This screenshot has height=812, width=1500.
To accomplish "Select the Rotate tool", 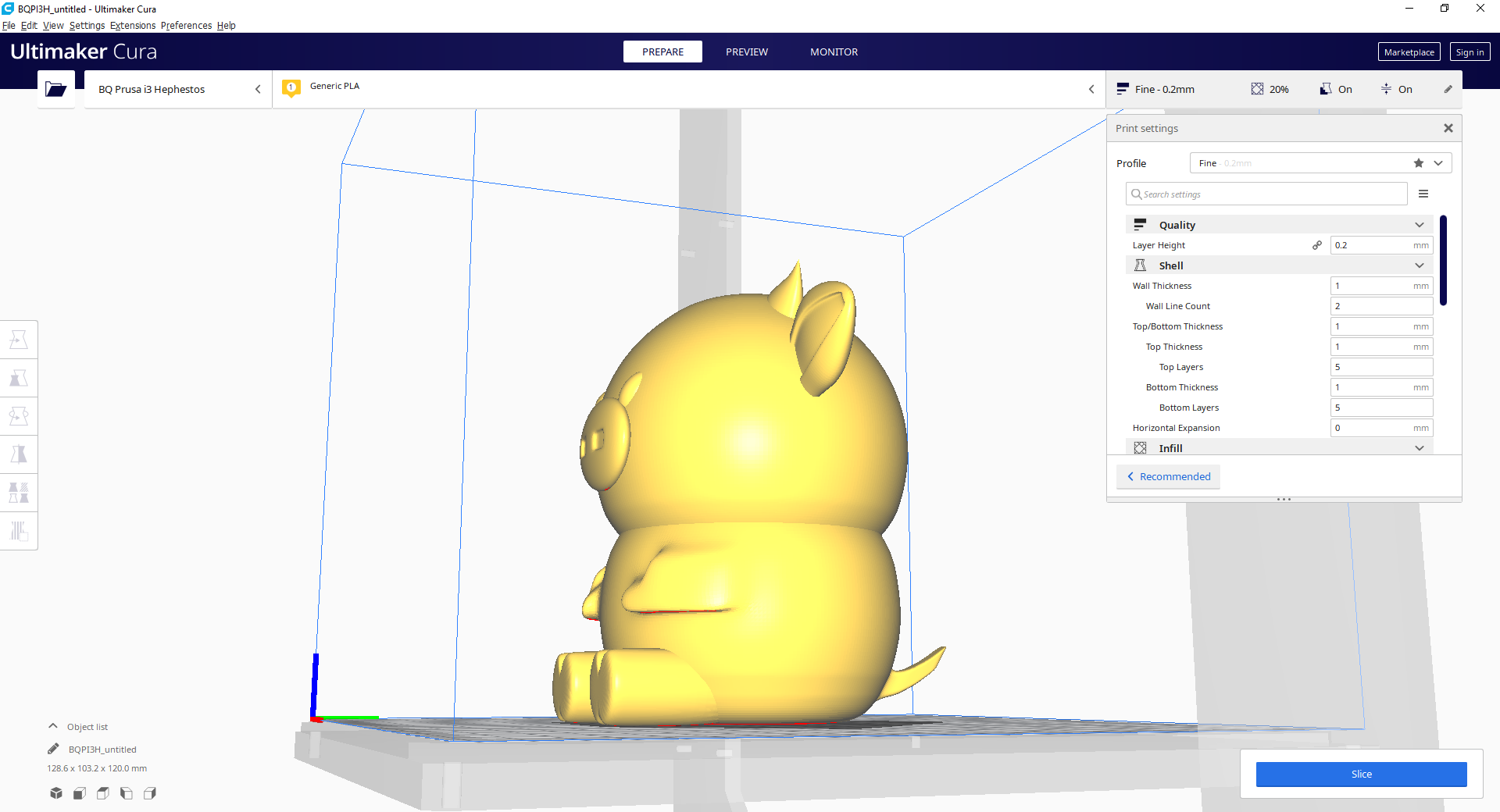I will tap(19, 415).
